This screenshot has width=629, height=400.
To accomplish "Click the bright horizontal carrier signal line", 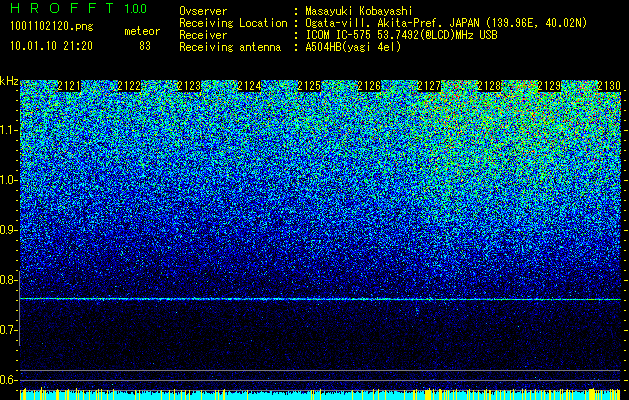I will coord(320,299).
